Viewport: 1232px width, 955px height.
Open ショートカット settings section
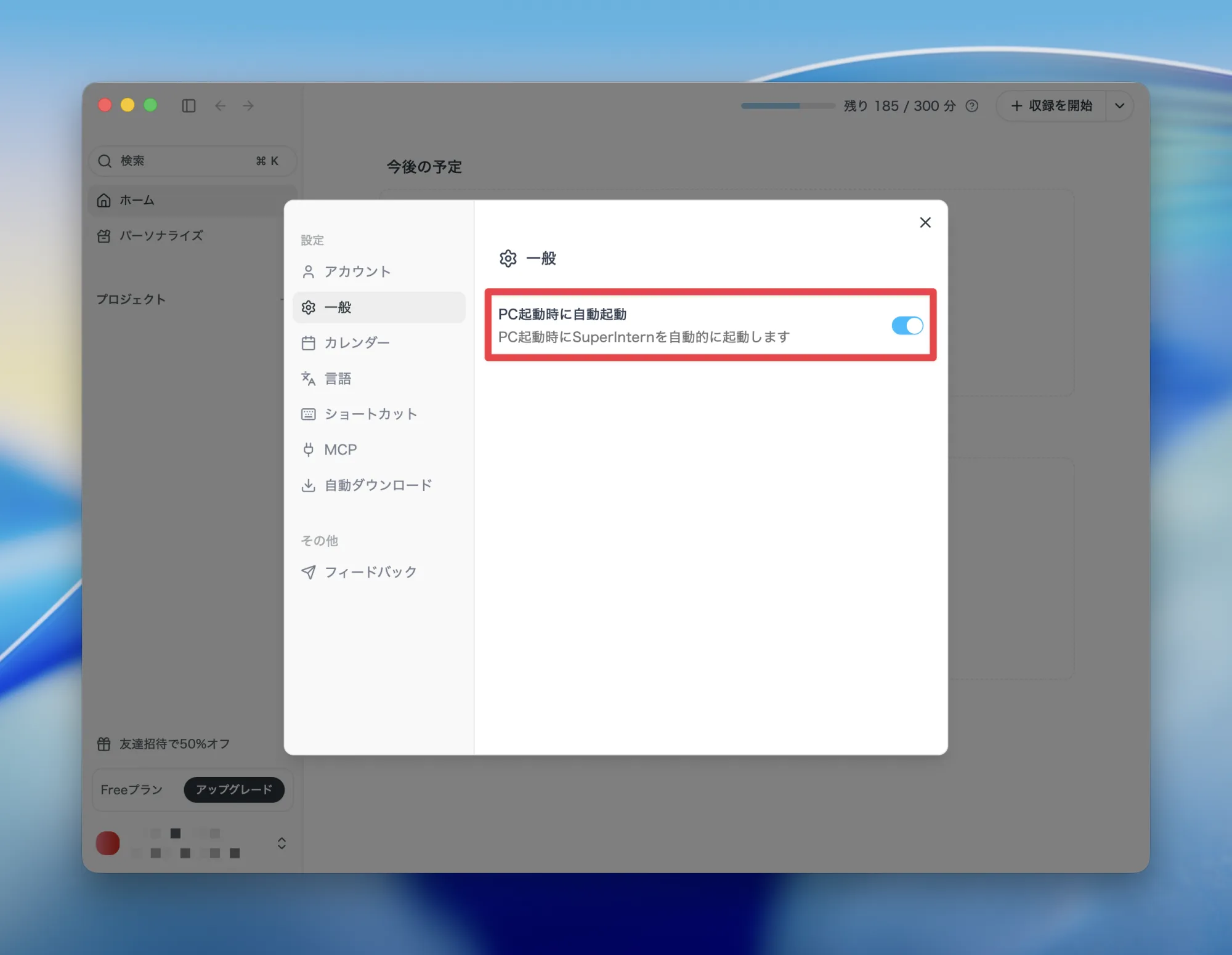(379, 414)
